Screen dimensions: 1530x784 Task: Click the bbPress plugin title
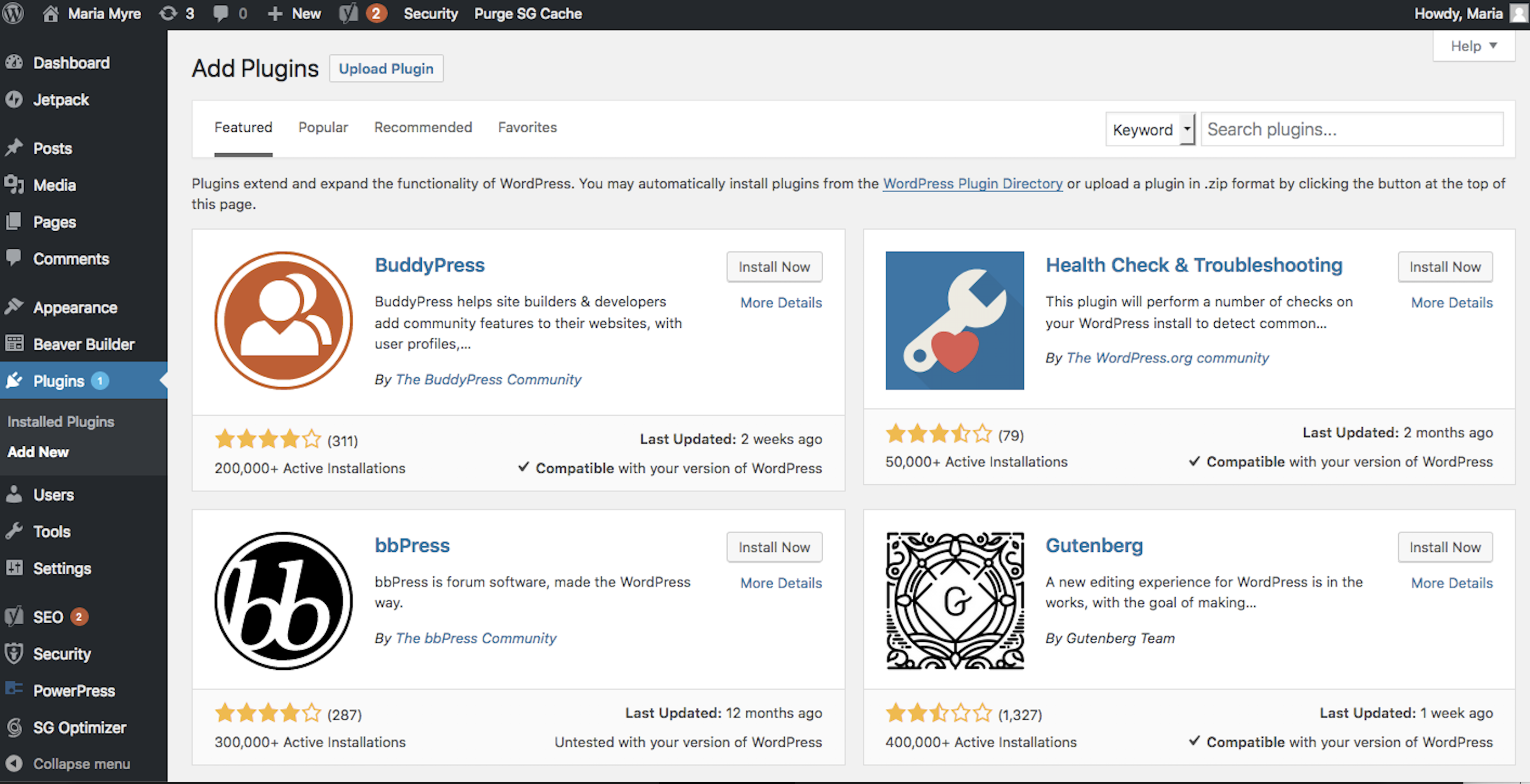click(x=412, y=545)
